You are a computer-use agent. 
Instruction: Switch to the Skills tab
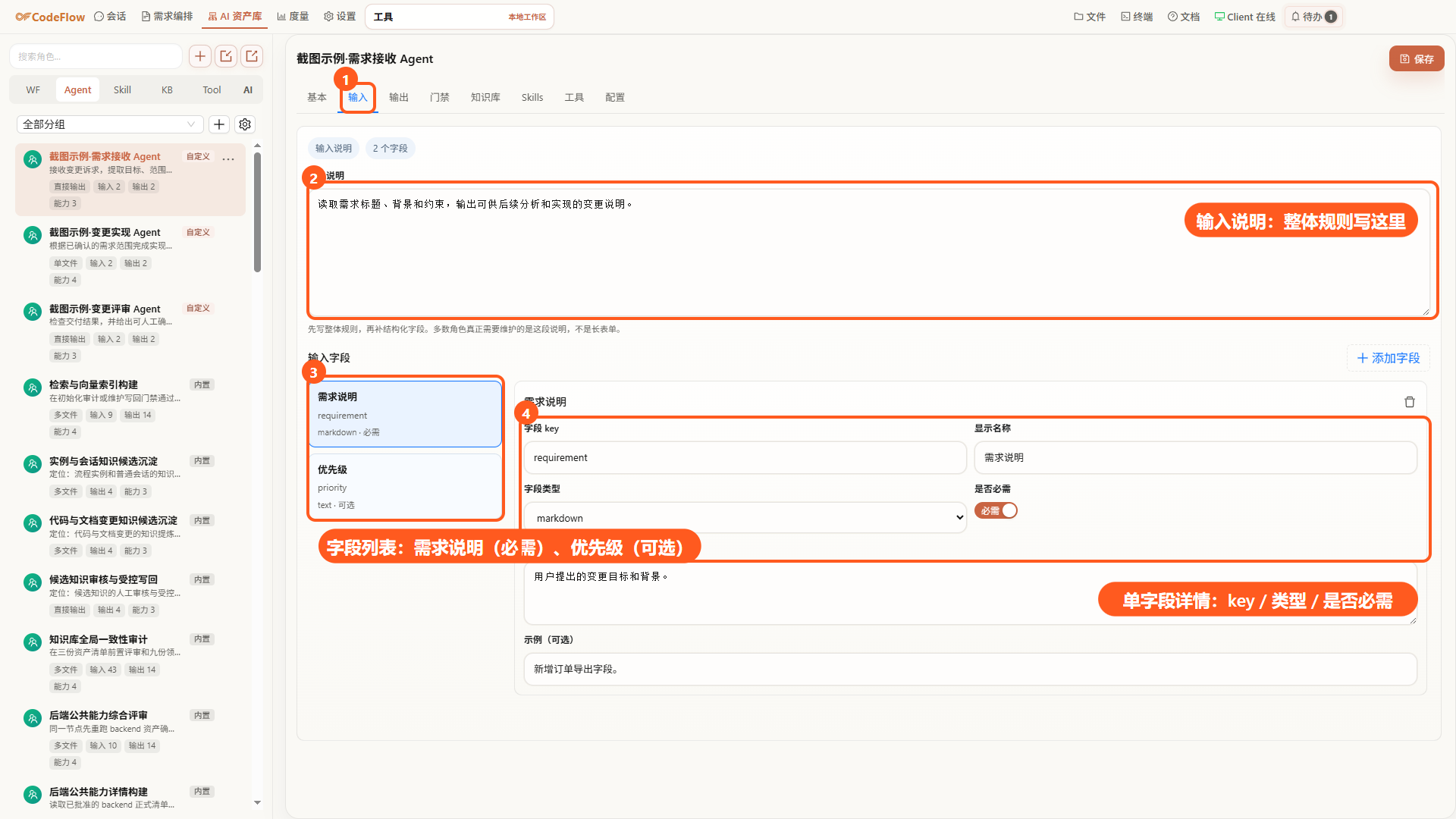[532, 97]
